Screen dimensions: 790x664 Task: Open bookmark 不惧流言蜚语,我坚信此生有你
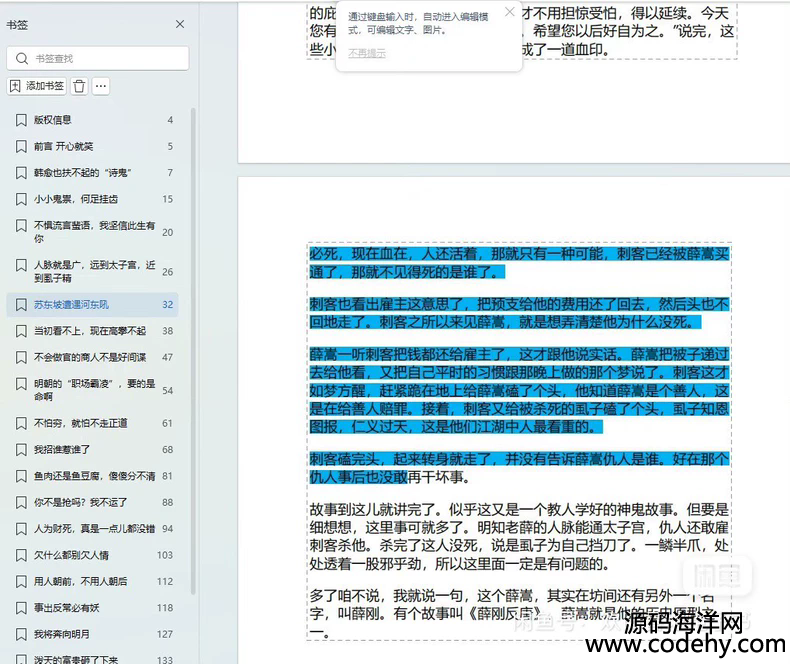pyautogui.click(x=93, y=232)
